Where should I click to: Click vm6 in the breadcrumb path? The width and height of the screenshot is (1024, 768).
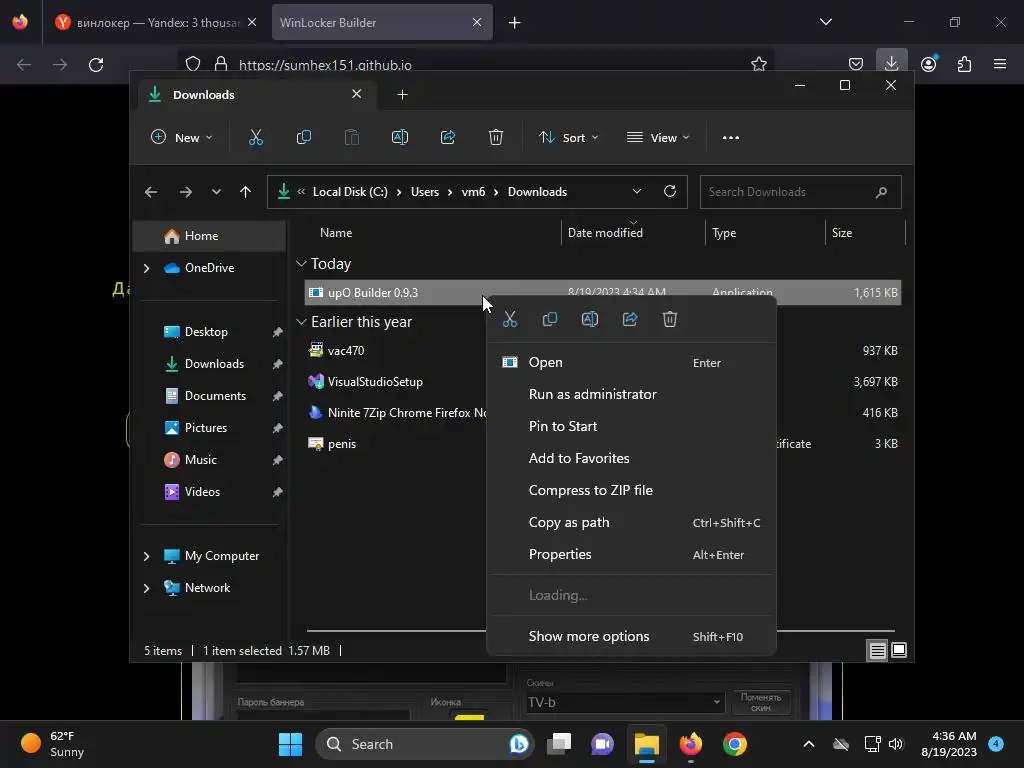473,192
